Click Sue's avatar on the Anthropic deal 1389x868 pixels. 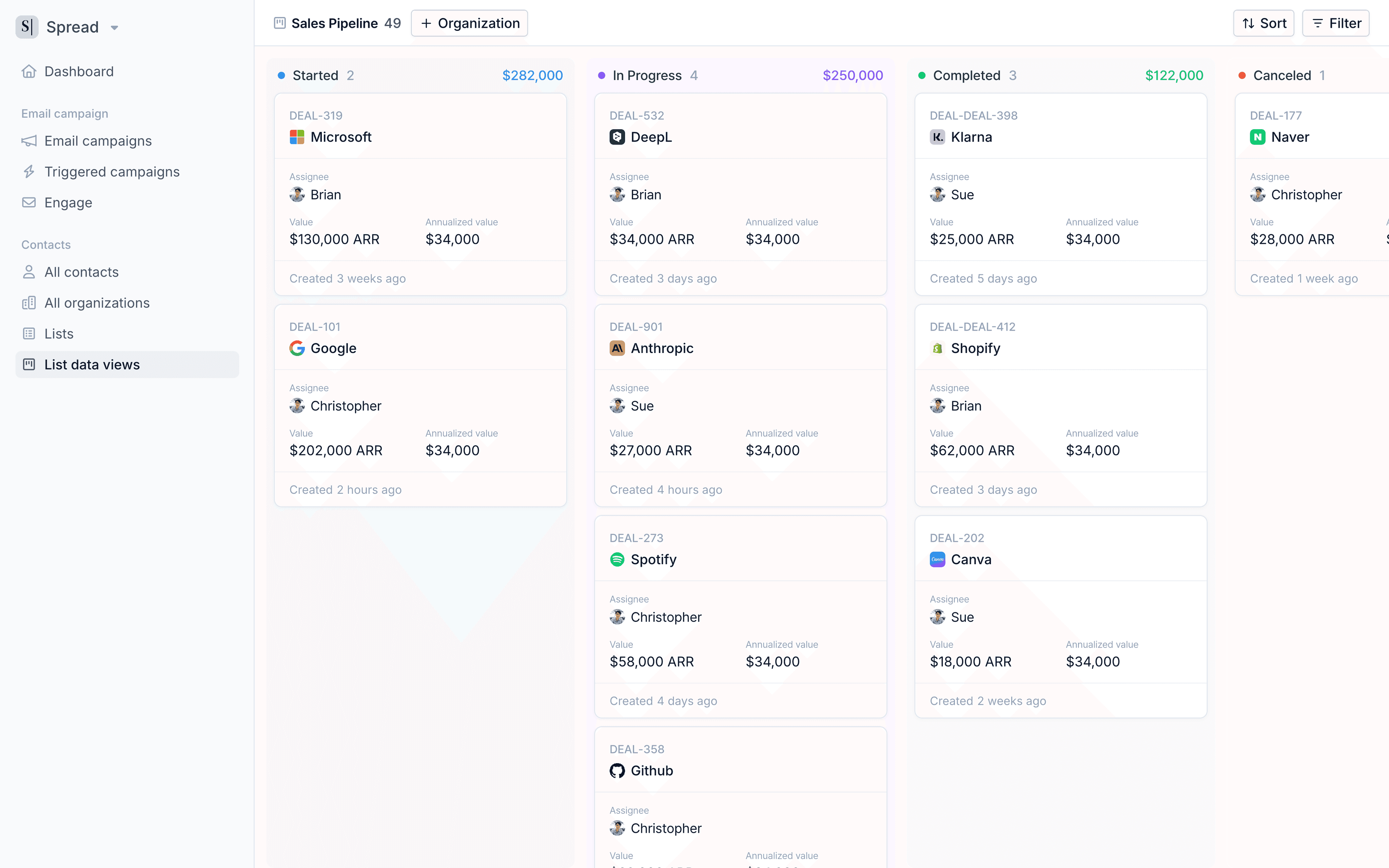tap(617, 406)
